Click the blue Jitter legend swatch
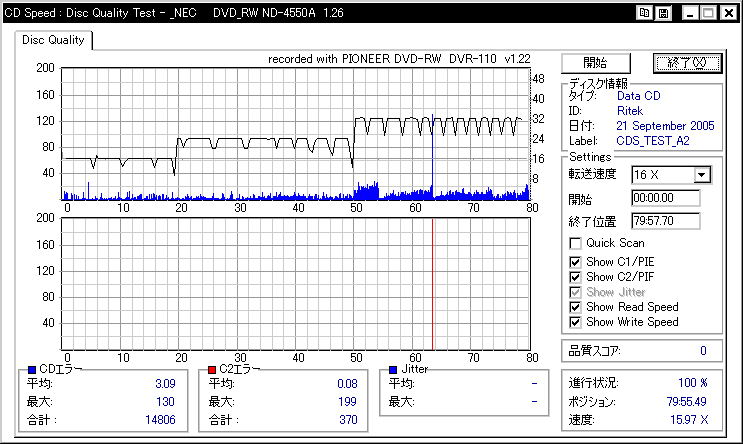Viewport: 743px width, 444px height. pos(393,370)
